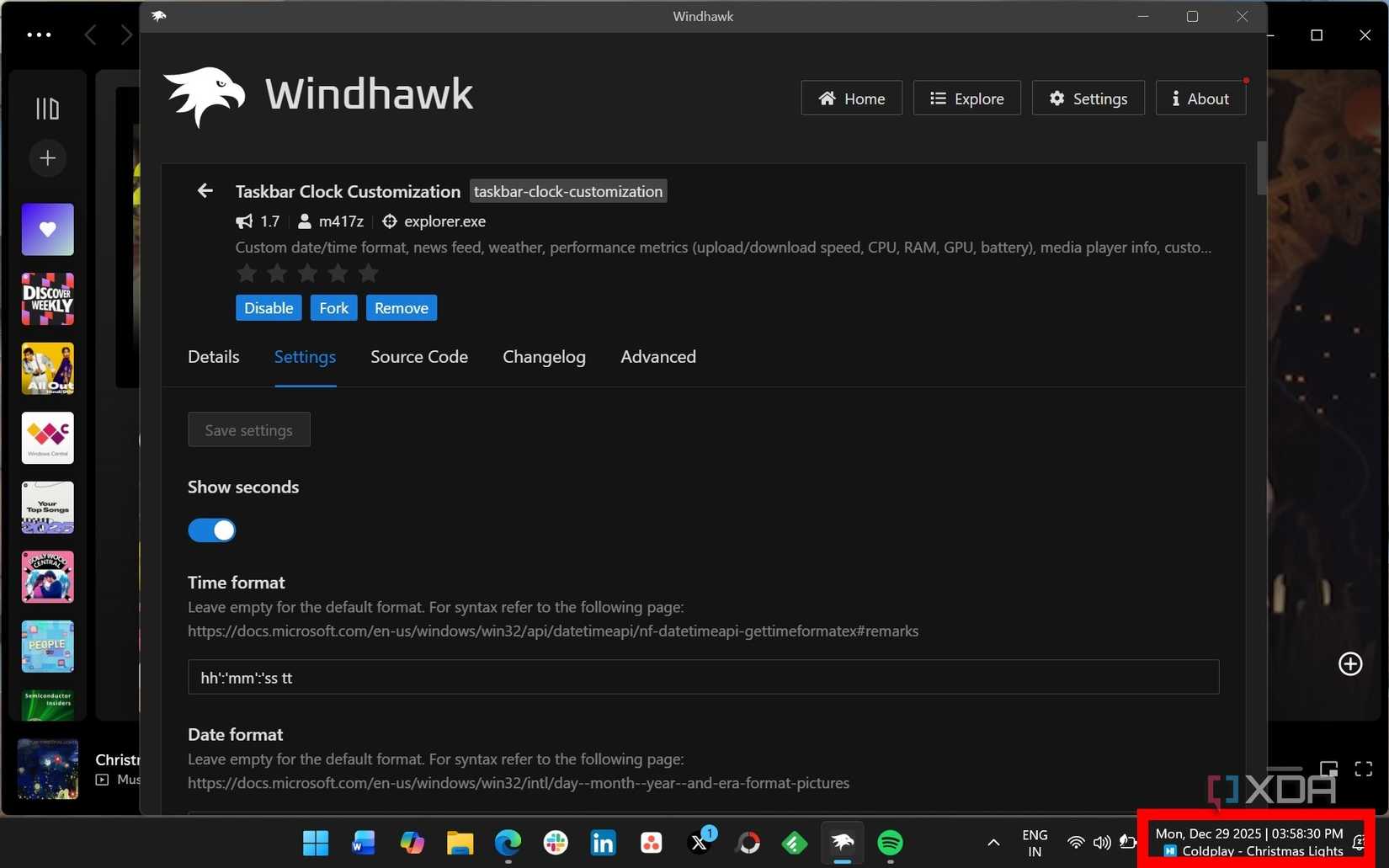The image size is (1389, 868).
Task: Rate the mod five stars
Action: (368, 274)
